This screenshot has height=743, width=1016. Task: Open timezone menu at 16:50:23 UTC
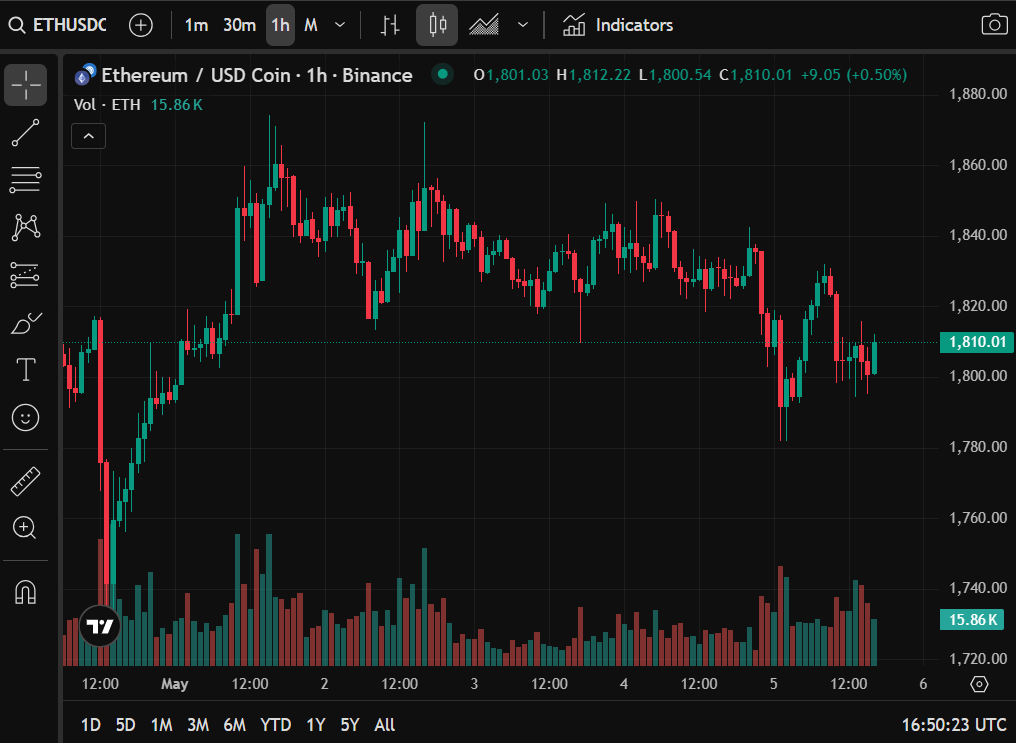pos(954,724)
